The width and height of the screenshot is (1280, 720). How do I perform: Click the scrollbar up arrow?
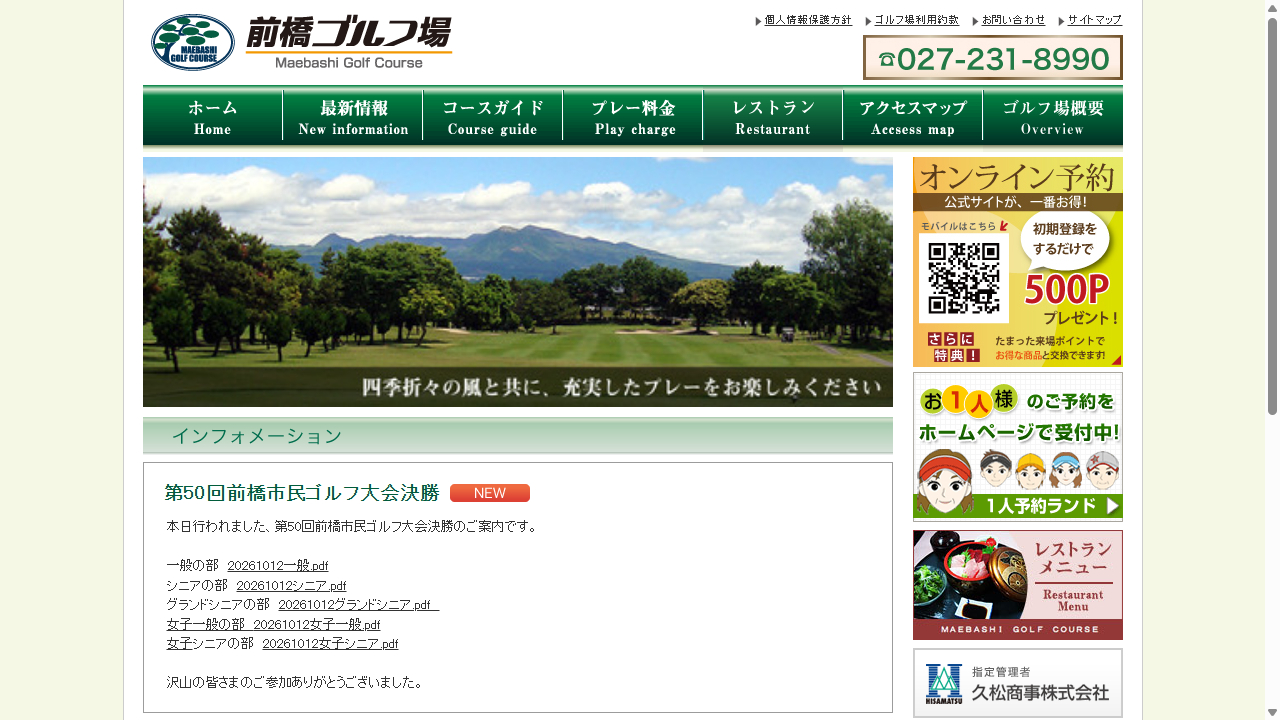1272,8
